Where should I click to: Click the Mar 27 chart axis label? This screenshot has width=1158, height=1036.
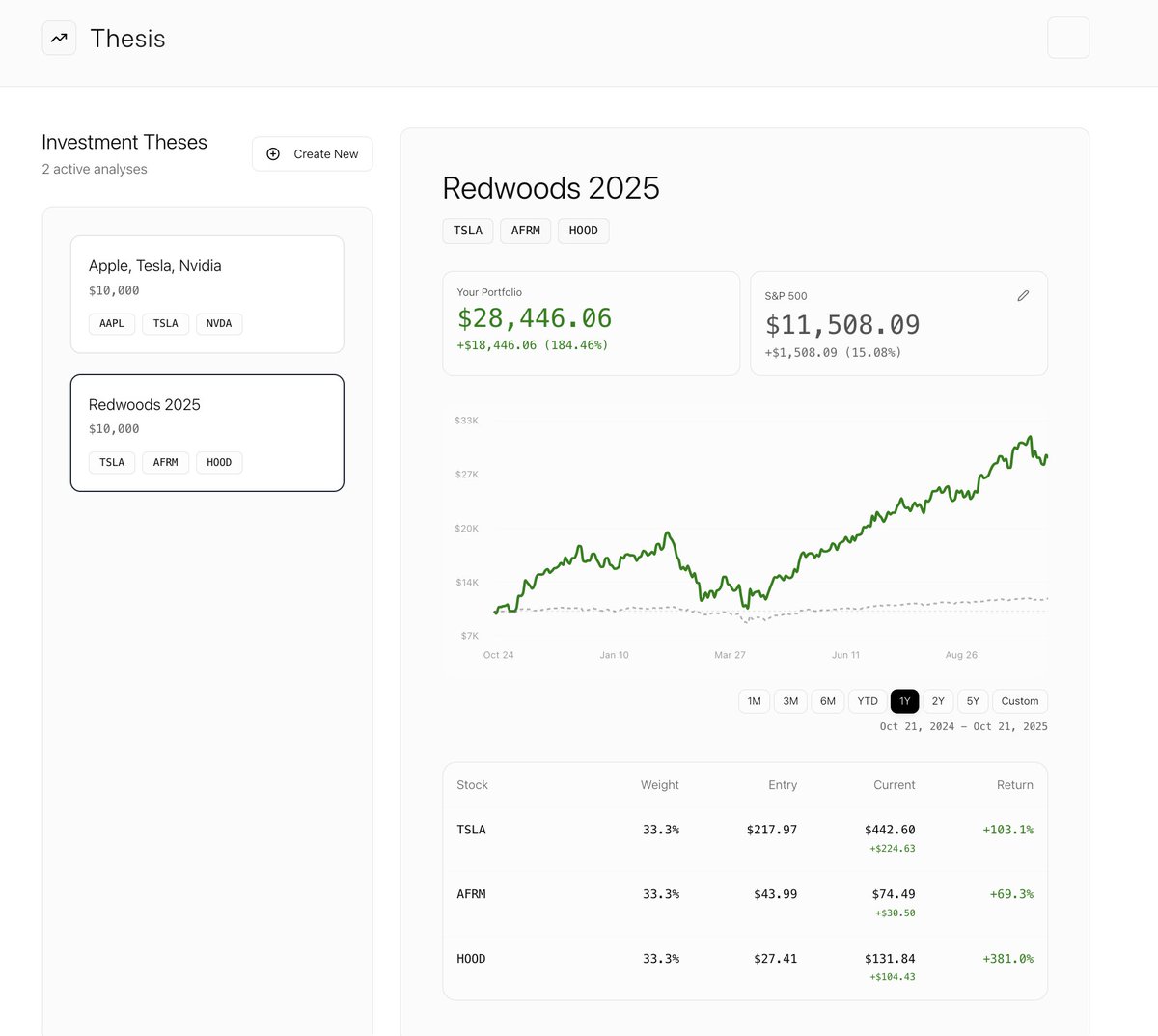click(x=730, y=655)
